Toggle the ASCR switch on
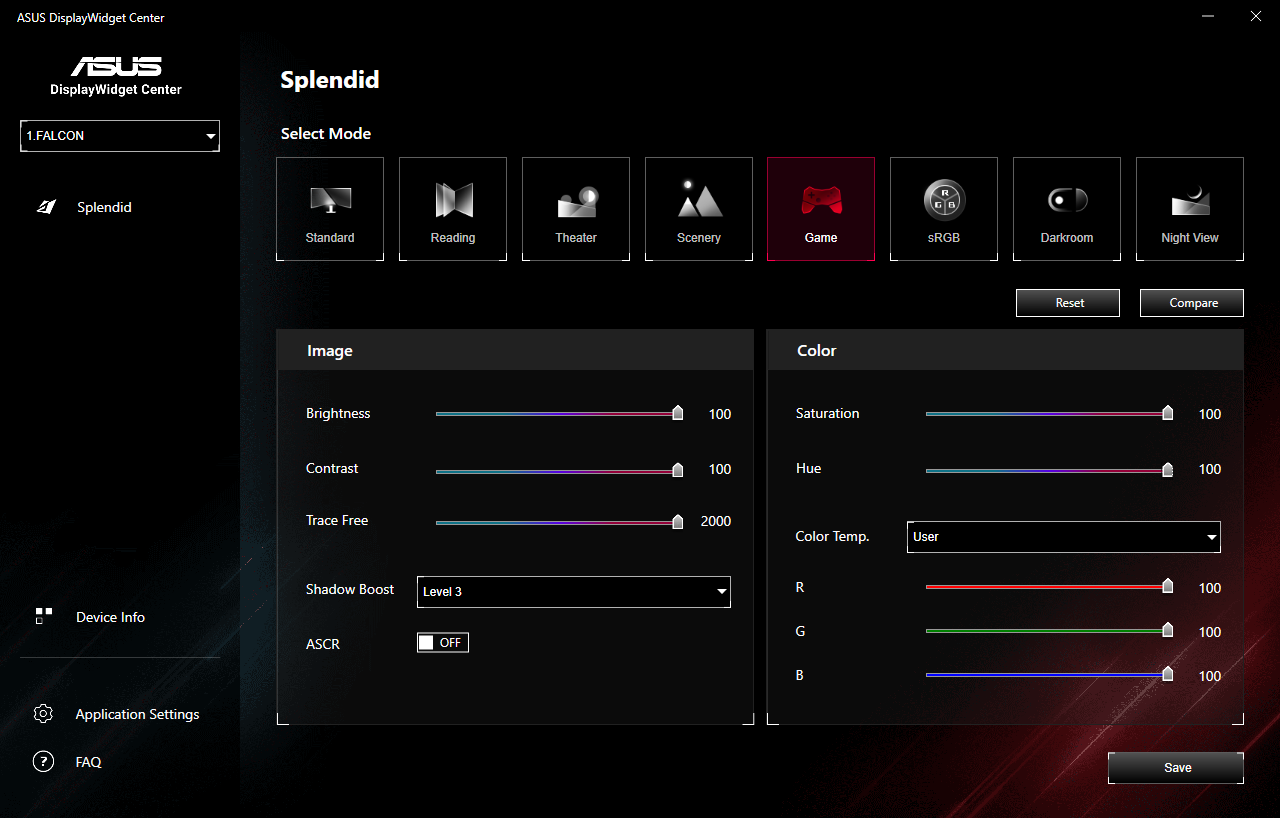 point(442,642)
